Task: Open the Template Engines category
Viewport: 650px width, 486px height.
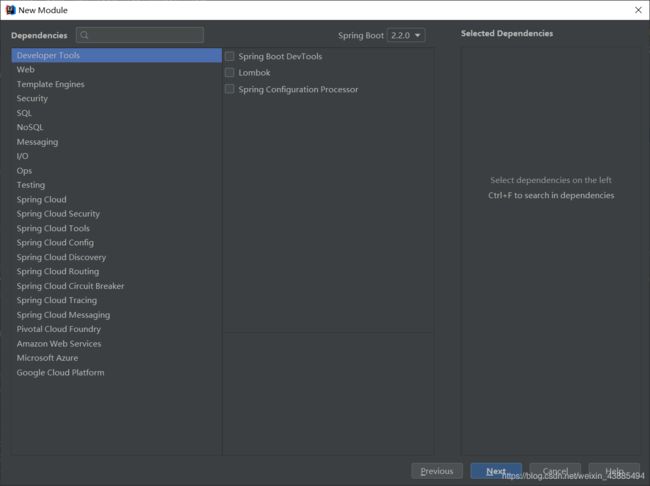Action: [x=116, y=84]
